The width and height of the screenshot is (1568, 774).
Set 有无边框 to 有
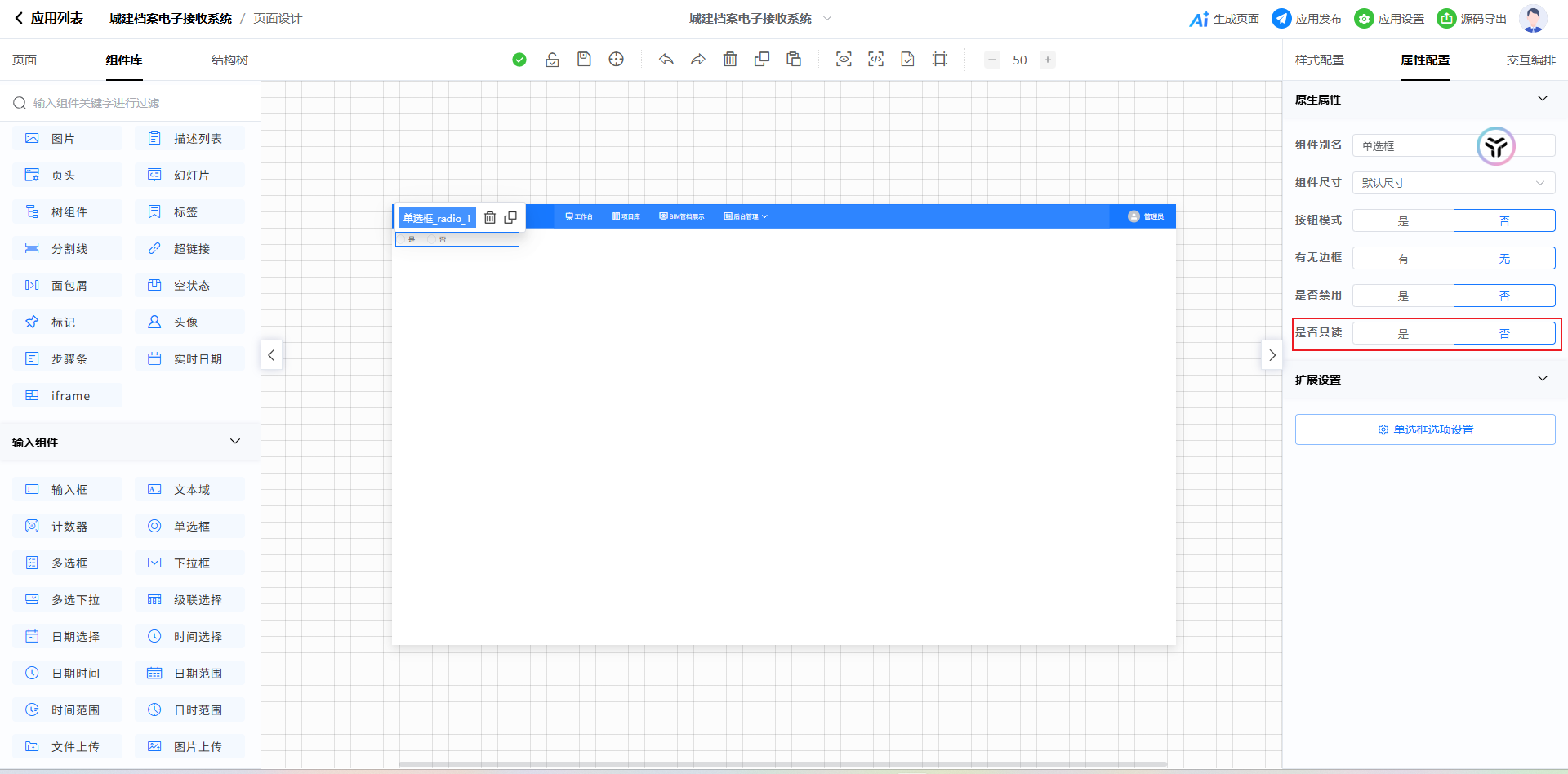pyautogui.click(x=1403, y=258)
